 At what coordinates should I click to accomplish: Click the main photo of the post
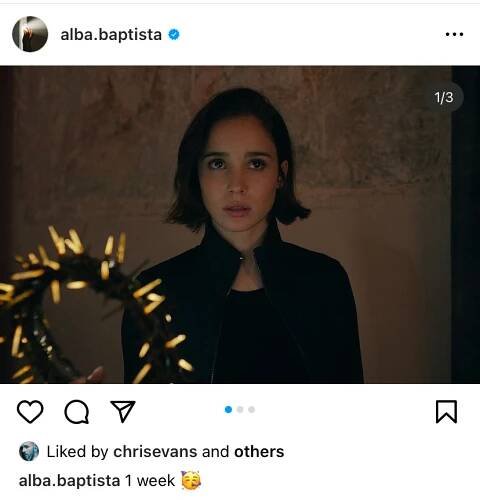click(240, 225)
